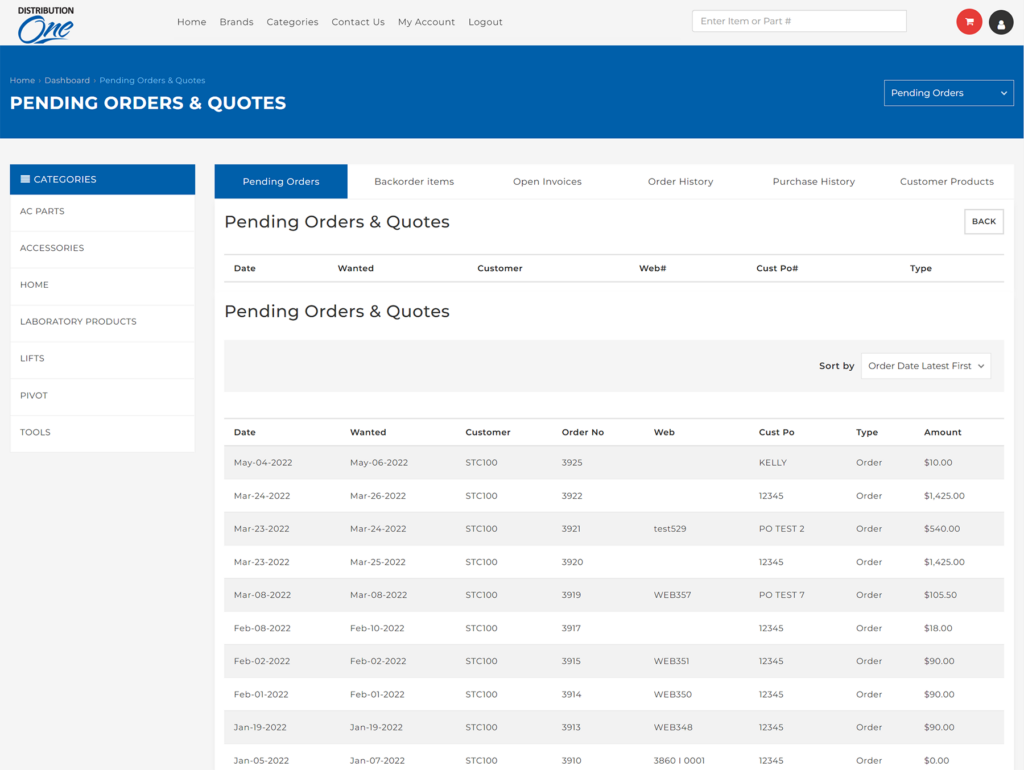Screen dimensions: 1024x770
Task: Open LIFTS category
Action: (x=103, y=359)
